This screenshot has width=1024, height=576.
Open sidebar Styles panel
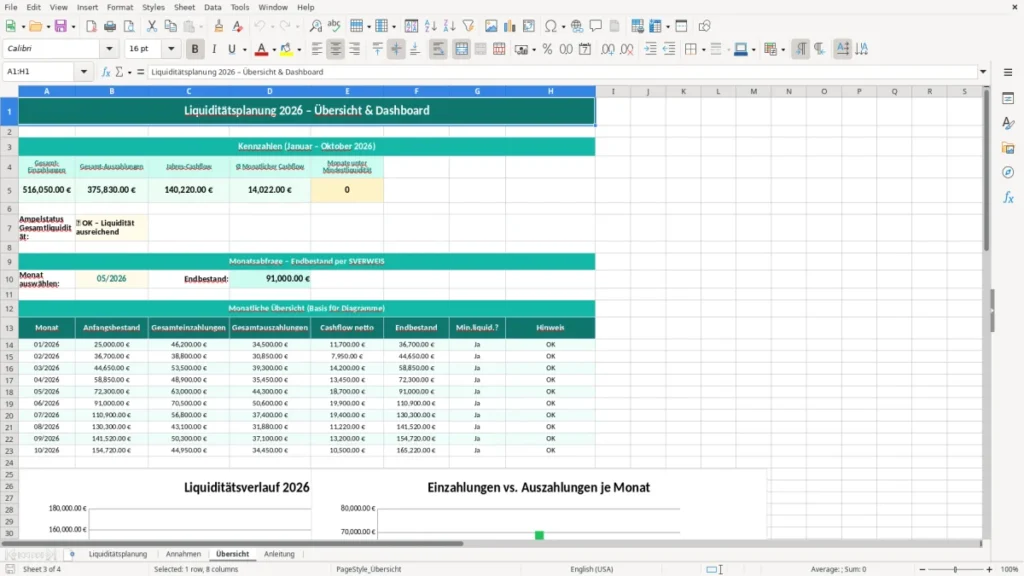click(1008, 123)
